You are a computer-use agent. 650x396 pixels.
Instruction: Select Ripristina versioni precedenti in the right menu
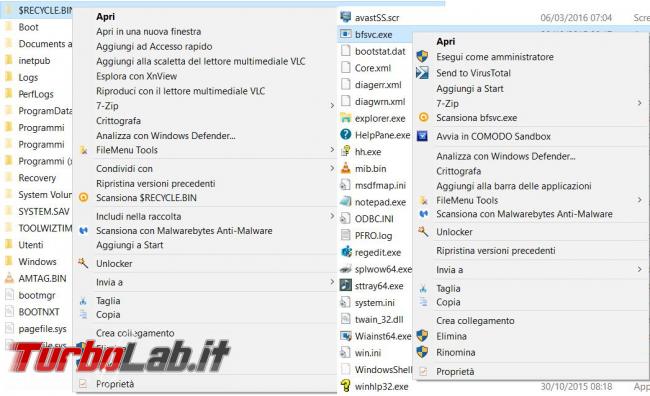(495, 250)
